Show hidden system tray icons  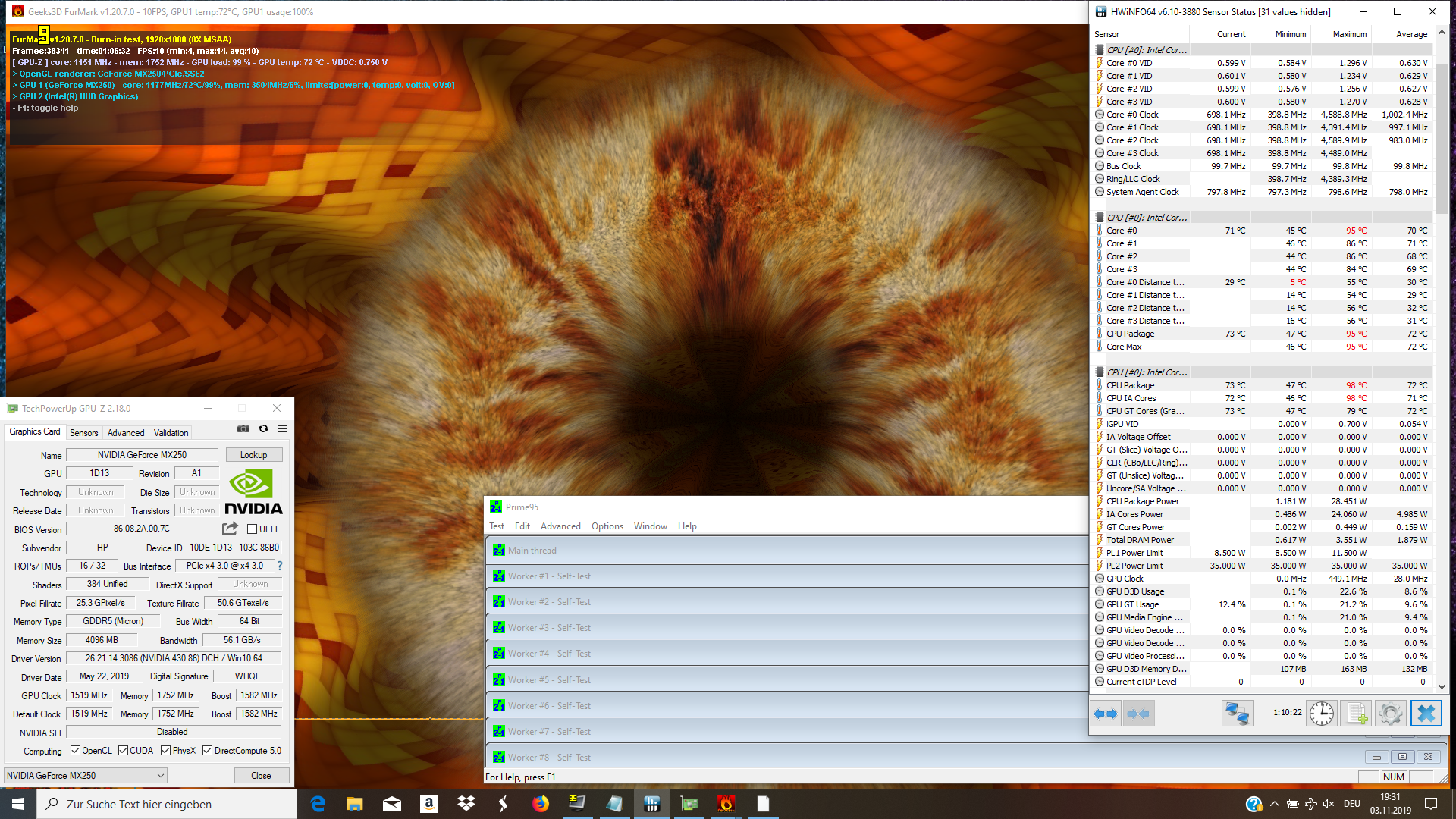point(1274,804)
